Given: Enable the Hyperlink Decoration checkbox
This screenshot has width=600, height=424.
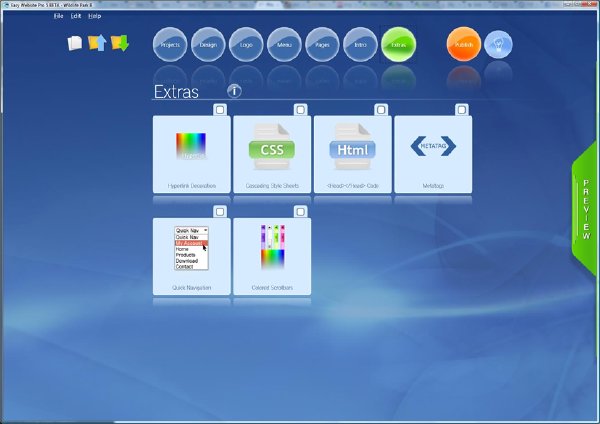Looking at the screenshot, I should pos(220,110).
